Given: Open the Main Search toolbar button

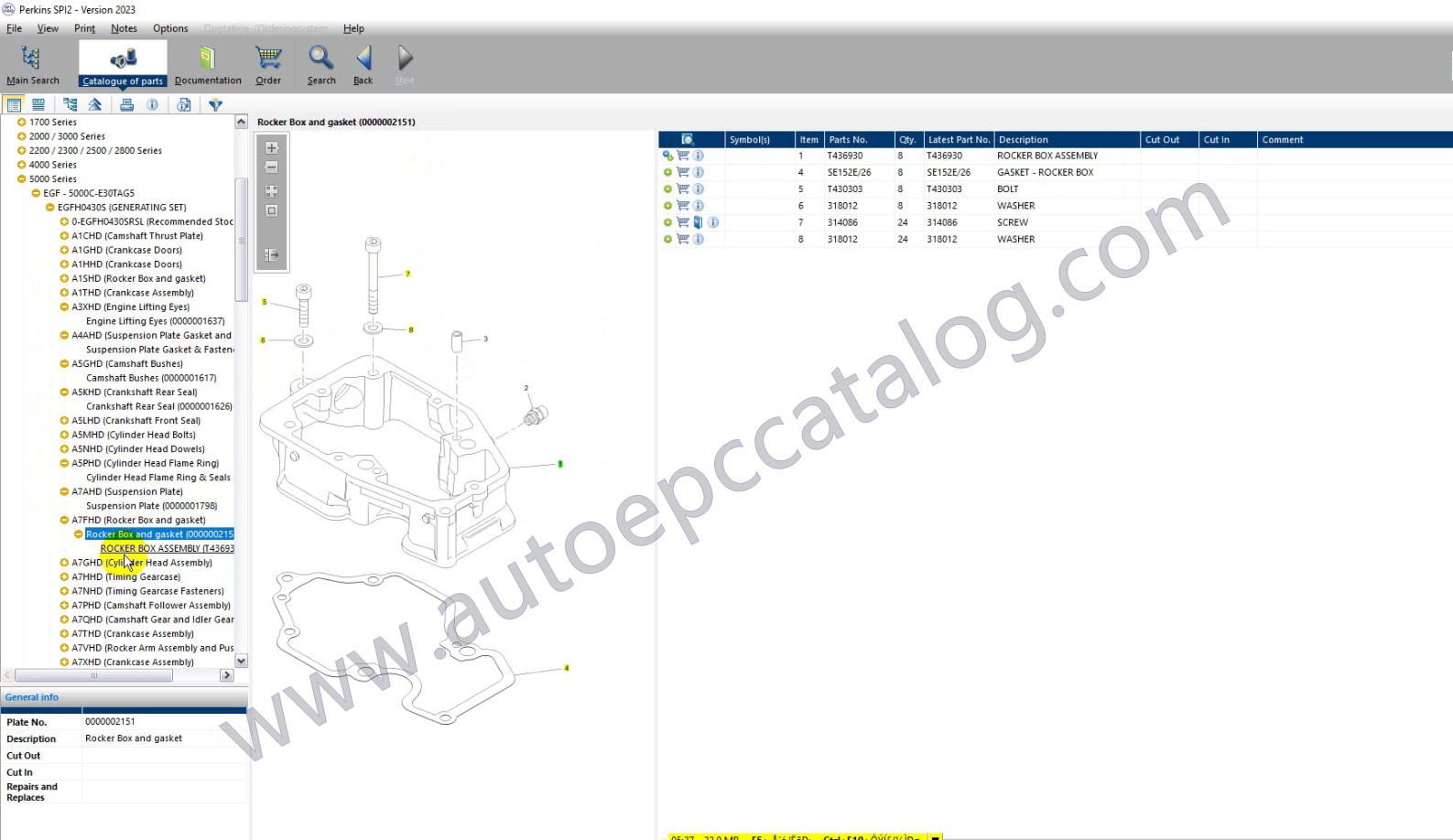Looking at the screenshot, I should (x=32, y=65).
